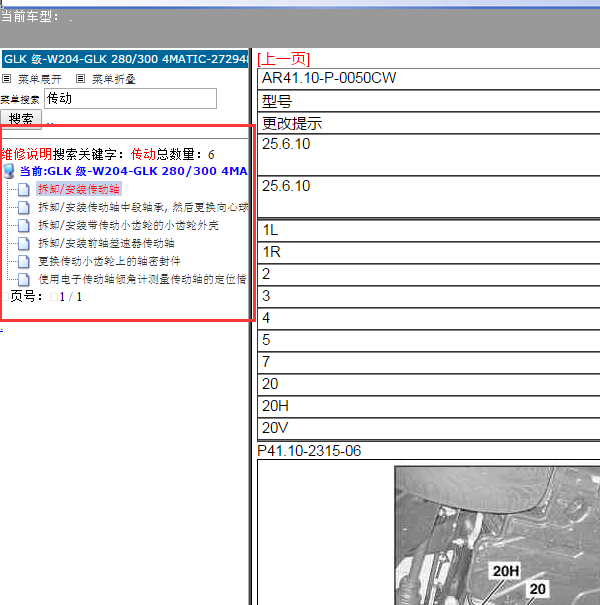Screen dimensions: 600x605
Task: Click the row labeled 2
Action: click(x=429, y=274)
